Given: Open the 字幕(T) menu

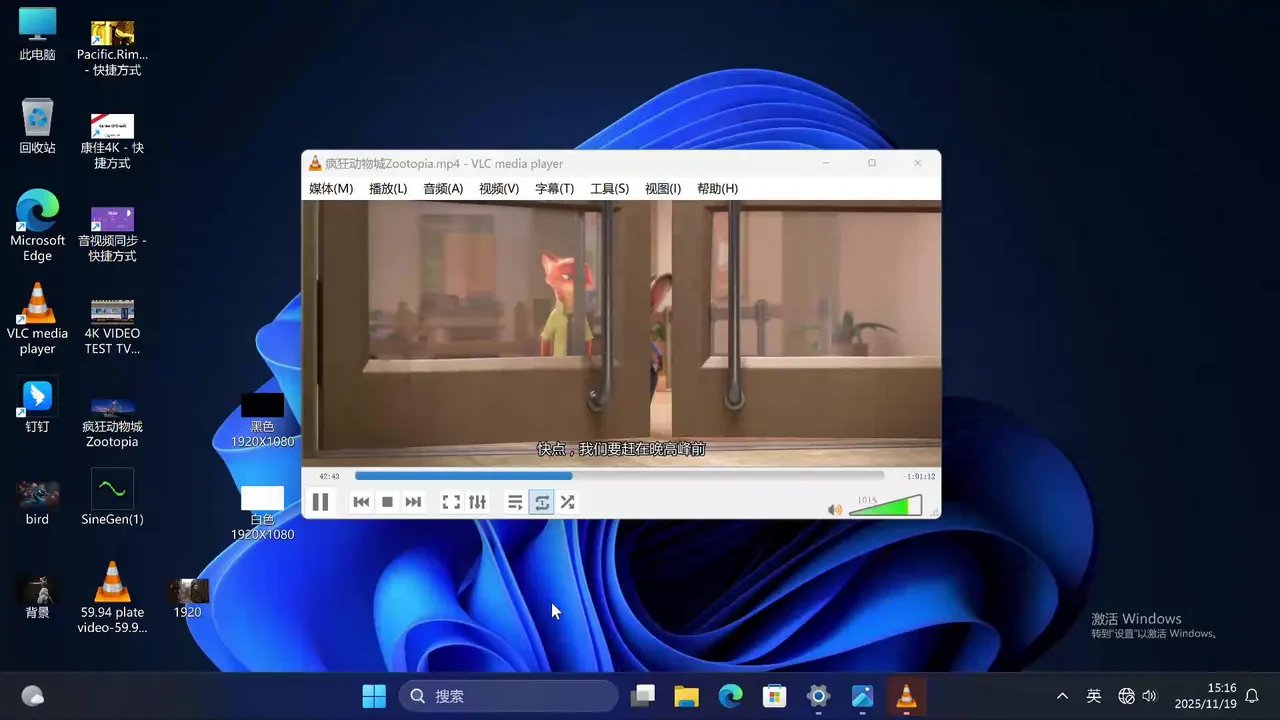Looking at the screenshot, I should tap(554, 188).
